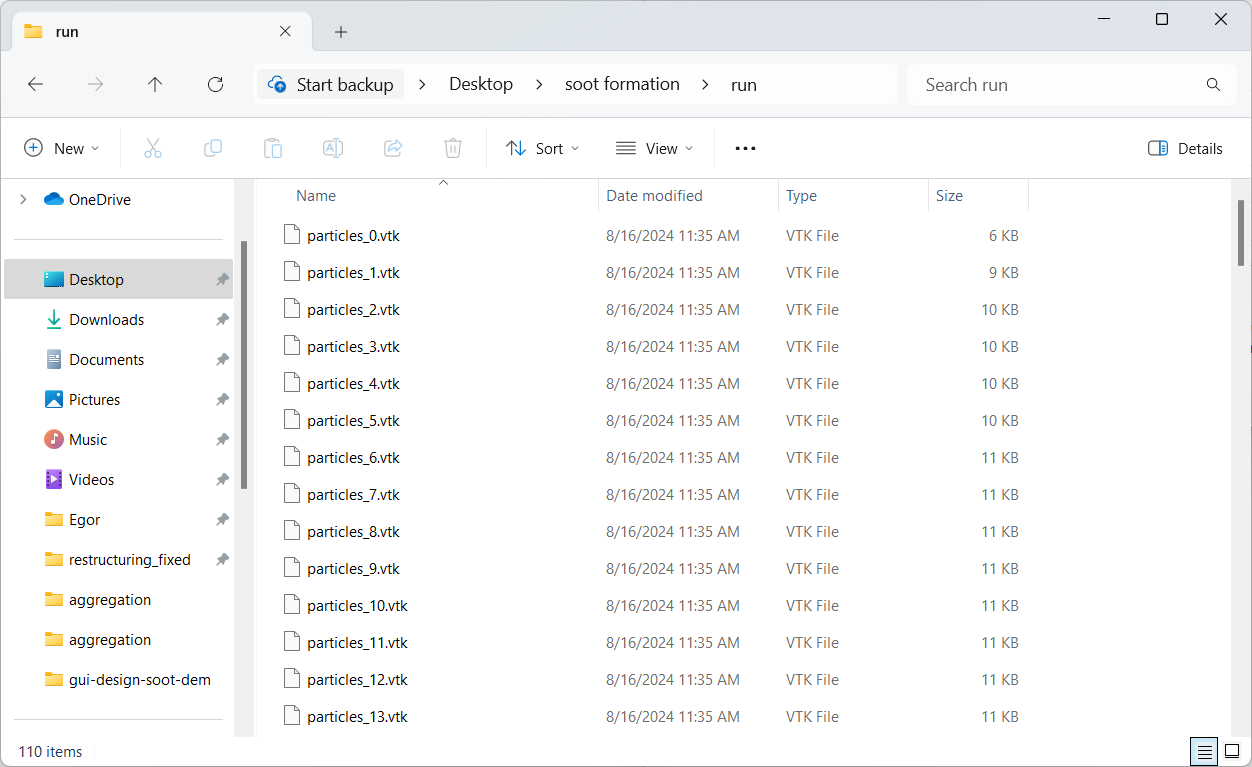Viewport: 1252px width, 767px height.
Task: Open the New dropdown menu
Action: 62,148
